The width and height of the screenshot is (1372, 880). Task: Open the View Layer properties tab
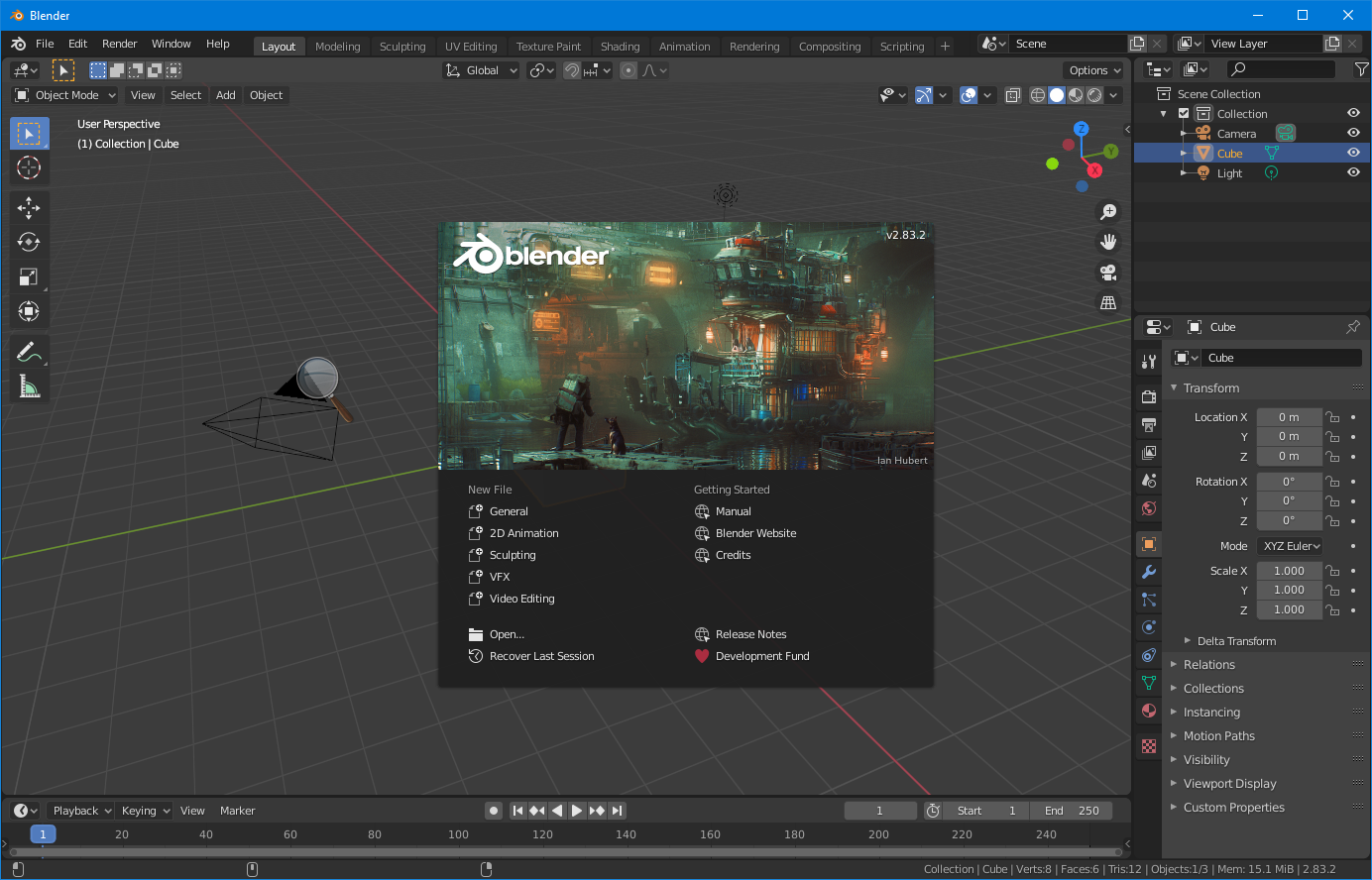pyautogui.click(x=1149, y=453)
